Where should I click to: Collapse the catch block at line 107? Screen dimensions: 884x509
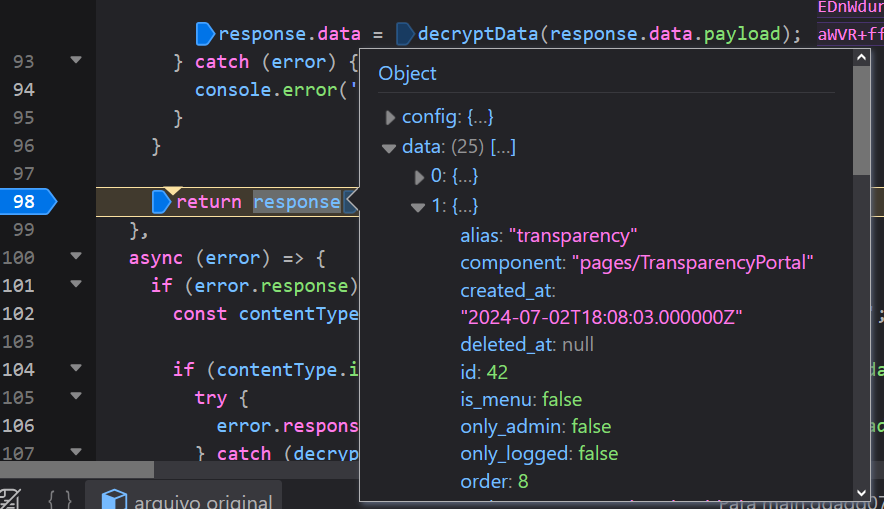(x=76, y=452)
